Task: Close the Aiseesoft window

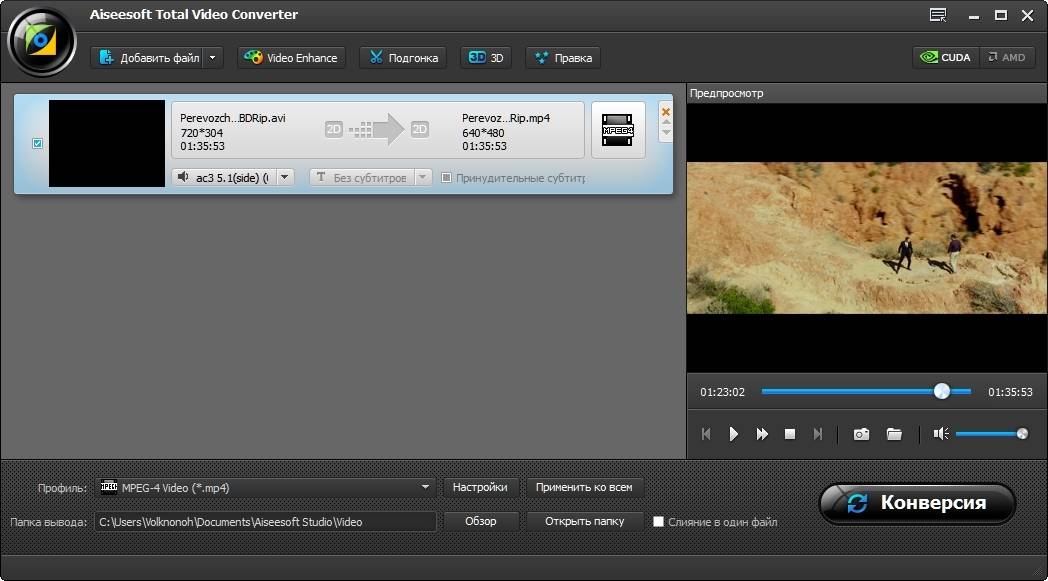Action: coord(1028,15)
